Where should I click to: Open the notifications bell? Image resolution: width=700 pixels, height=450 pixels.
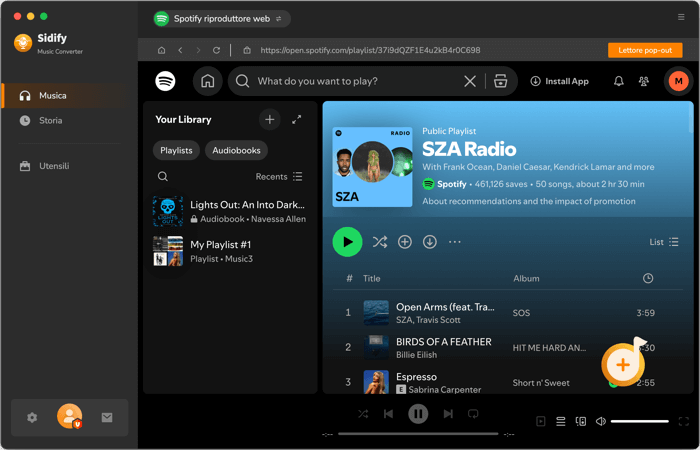pyautogui.click(x=618, y=81)
